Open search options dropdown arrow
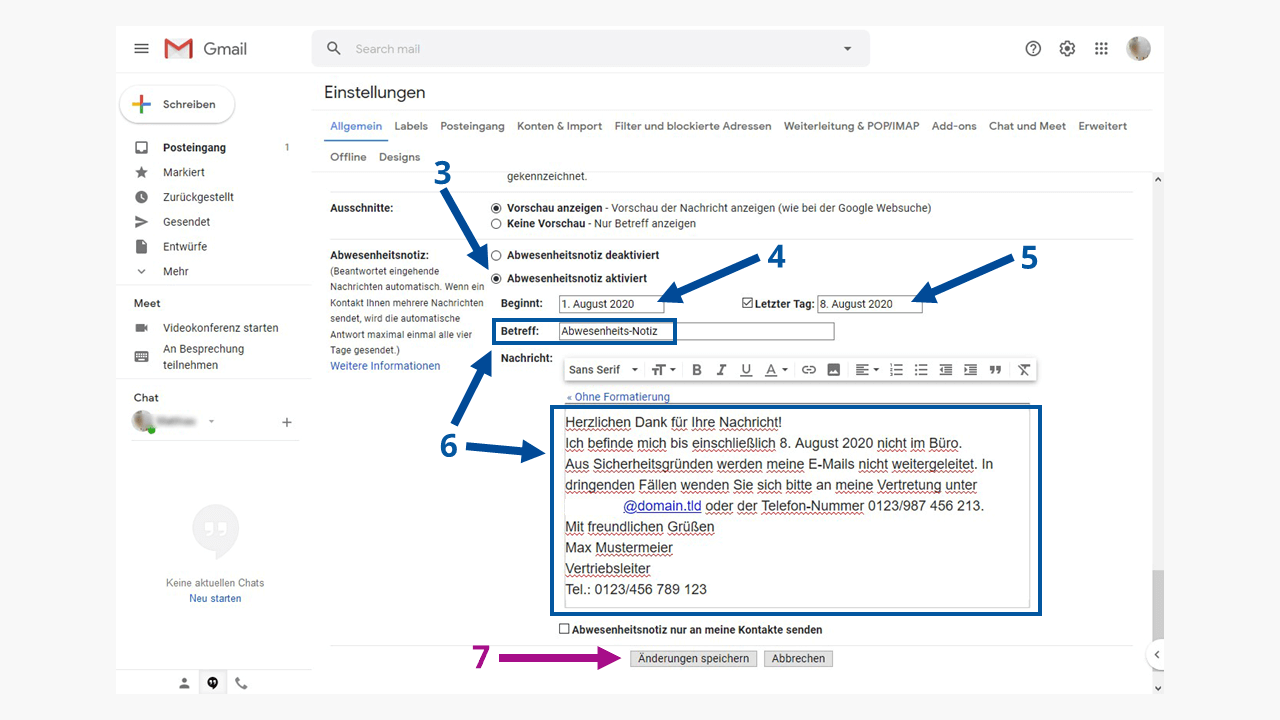1280x720 pixels. point(848,49)
